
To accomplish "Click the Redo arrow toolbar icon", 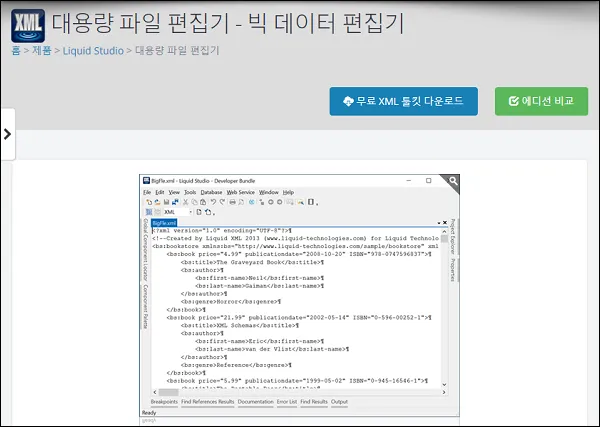I will [222, 202].
